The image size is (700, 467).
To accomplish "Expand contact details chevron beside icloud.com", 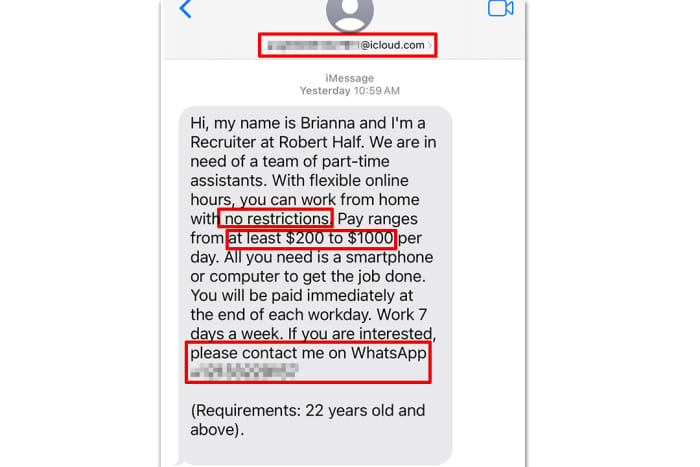I will 431,45.
